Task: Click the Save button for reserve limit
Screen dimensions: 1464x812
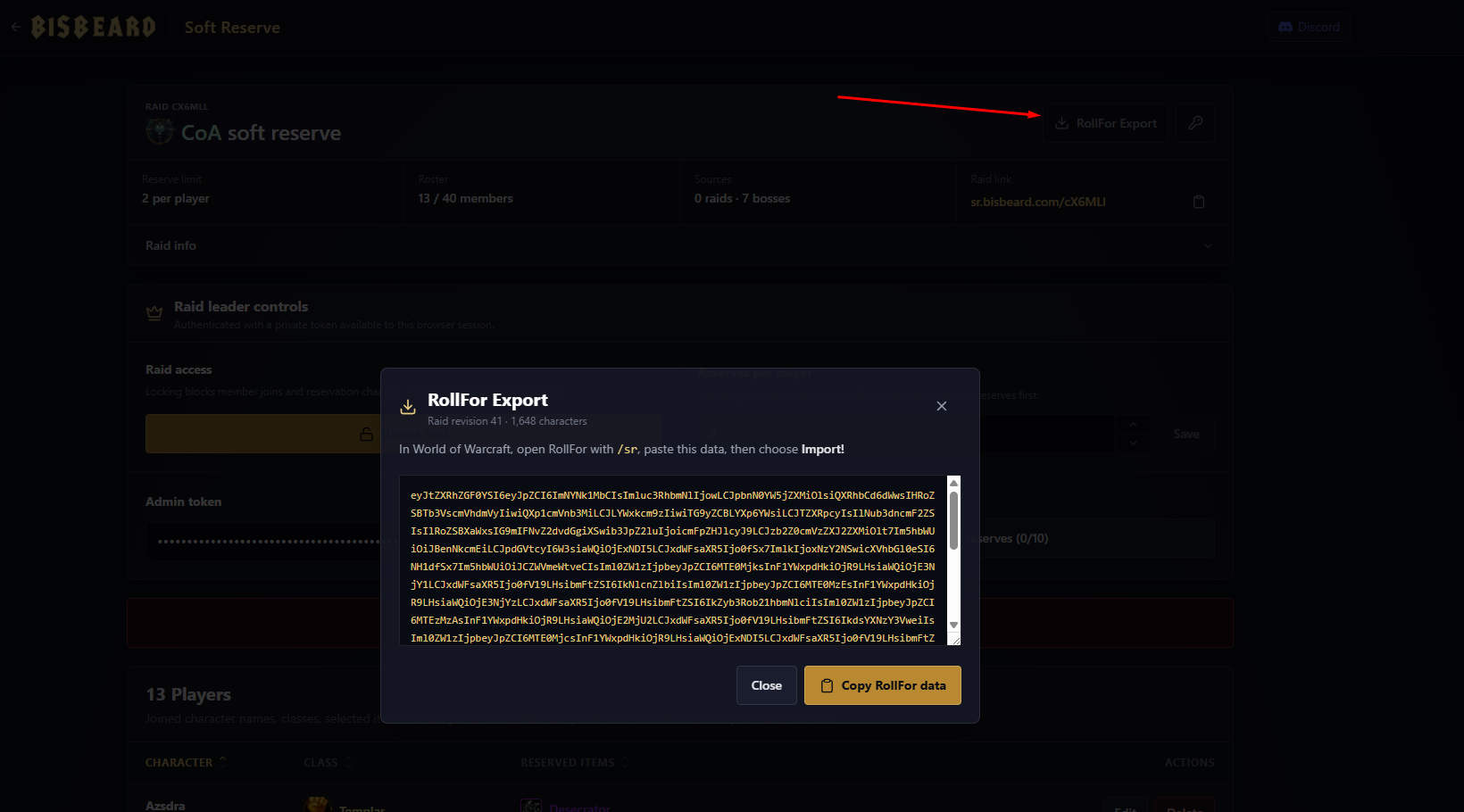Action: (x=1186, y=434)
